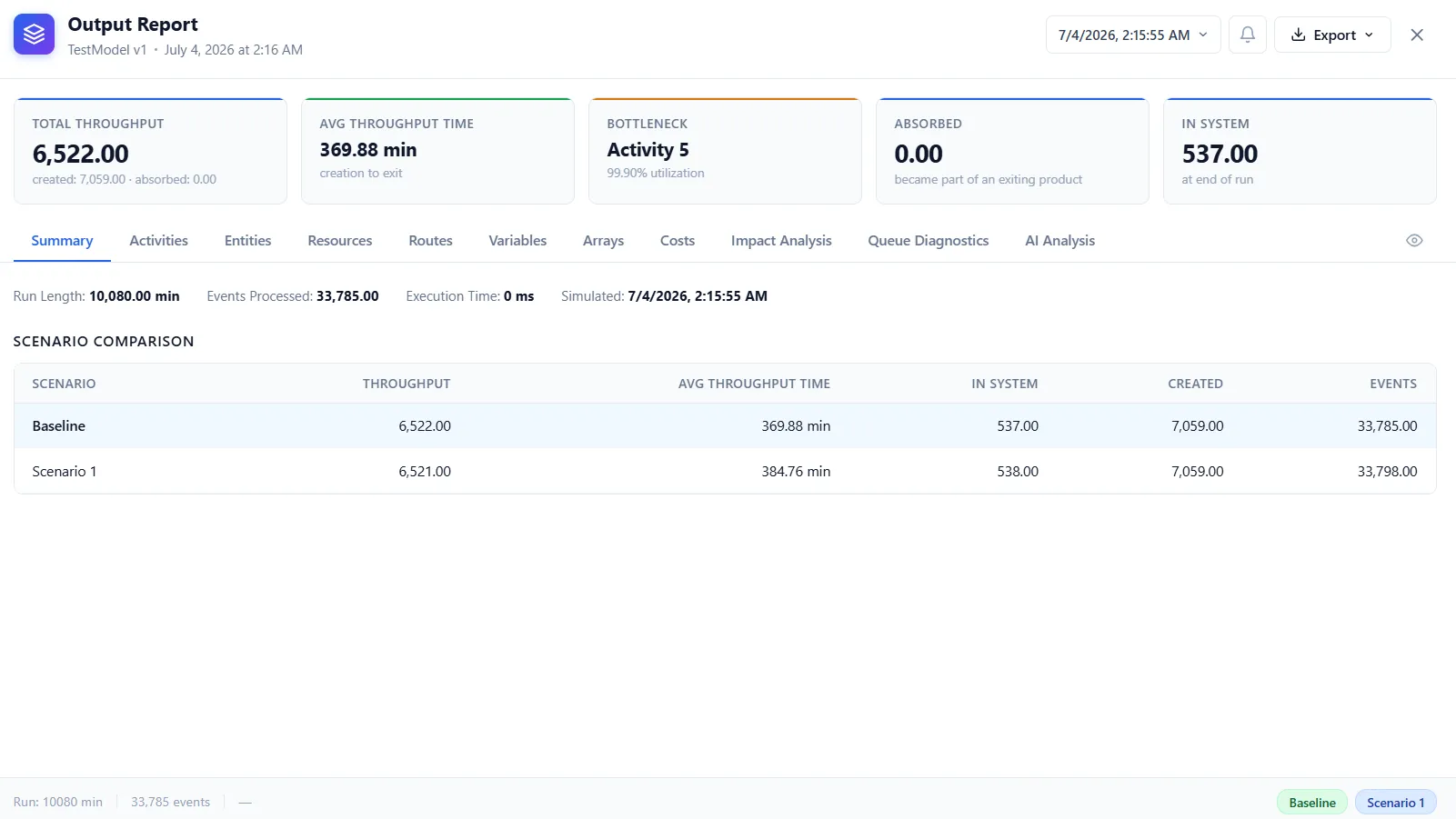The height and width of the screenshot is (819, 1456).
Task: Open the notifications bell
Action: (x=1248, y=35)
